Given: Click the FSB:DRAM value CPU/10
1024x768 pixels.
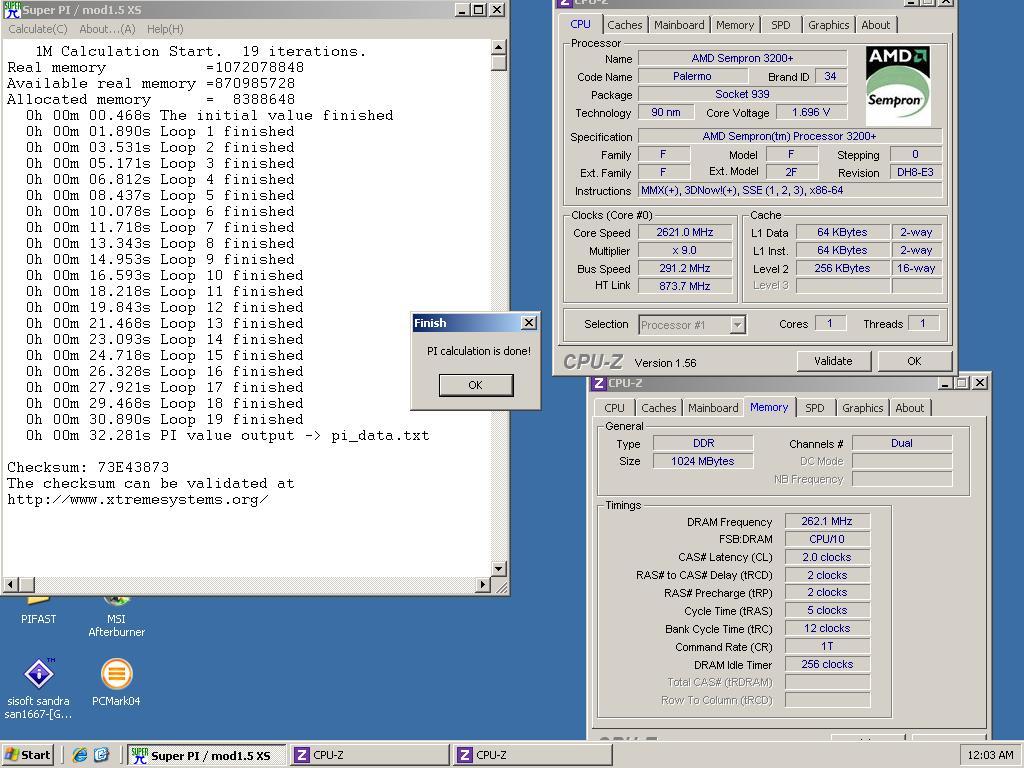Looking at the screenshot, I should tap(827, 539).
